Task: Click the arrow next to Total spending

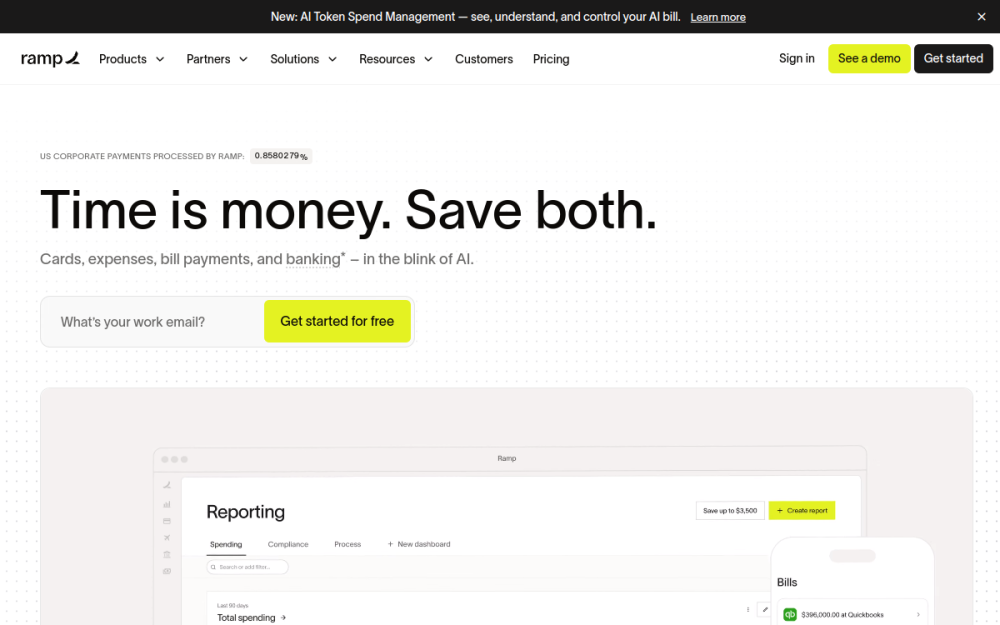Action: pyautogui.click(x=283, y=617)
